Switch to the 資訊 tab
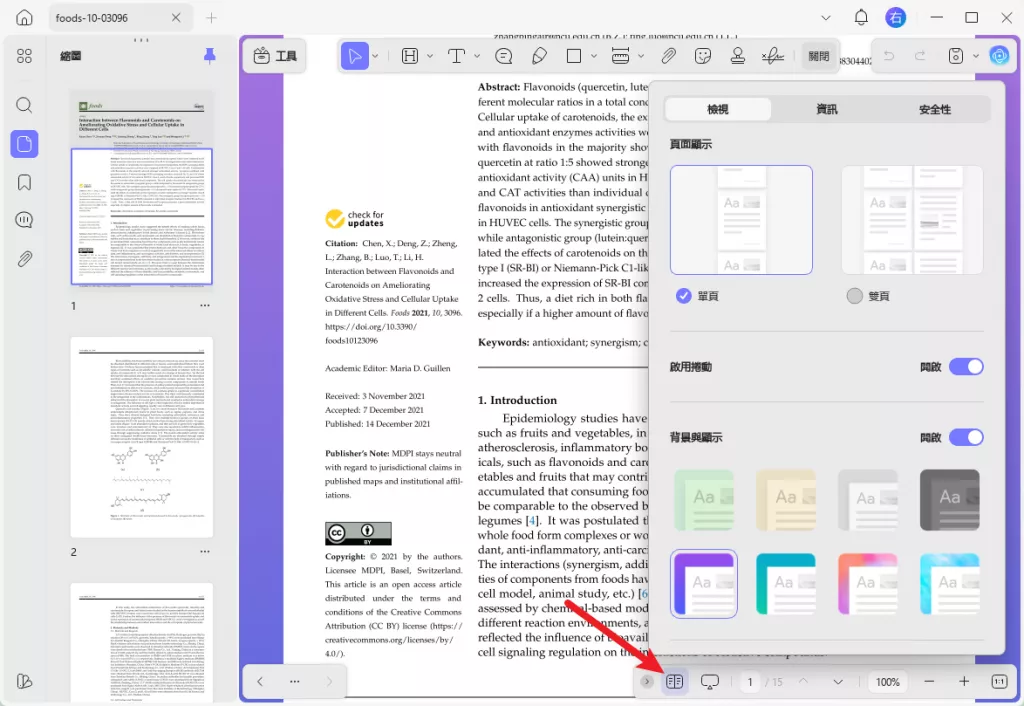 click(x=827, y=109)
